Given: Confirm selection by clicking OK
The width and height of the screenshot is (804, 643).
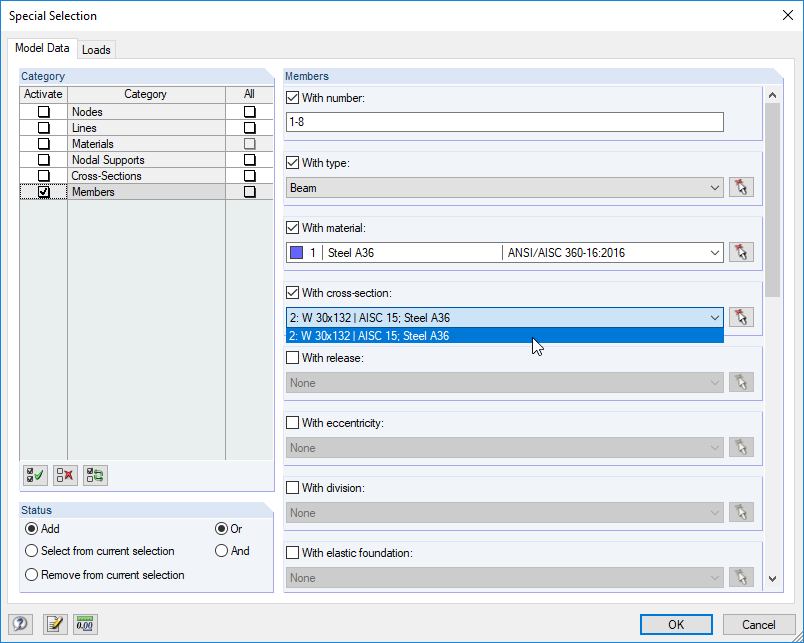Looking at the screenshot, I should (676, 624).
